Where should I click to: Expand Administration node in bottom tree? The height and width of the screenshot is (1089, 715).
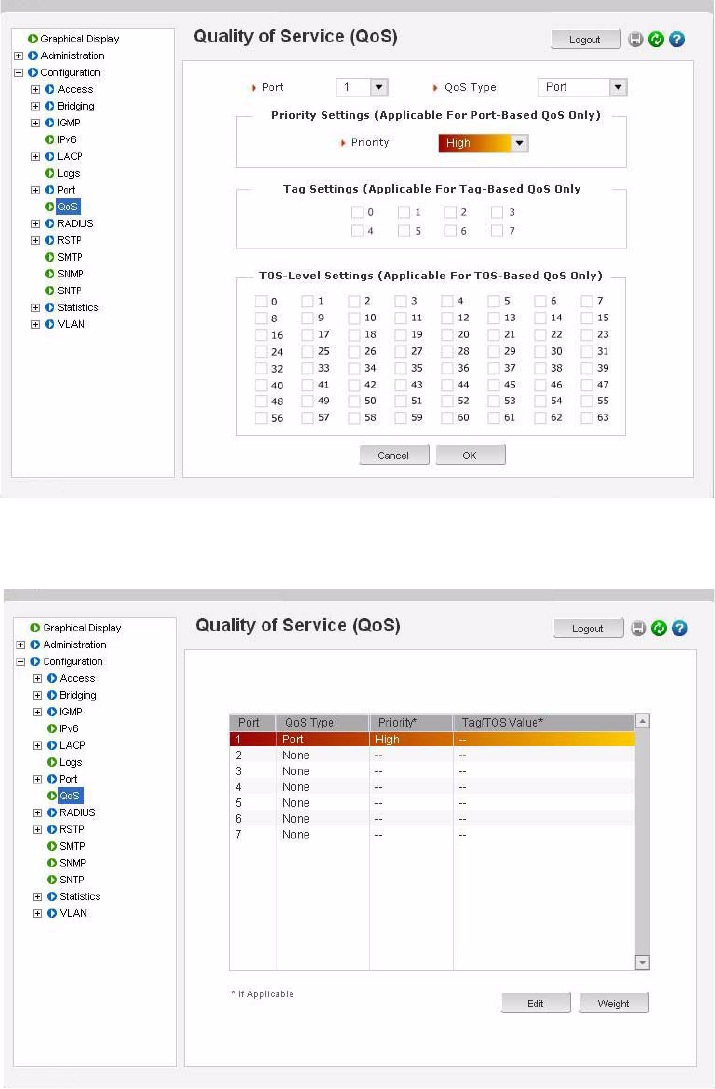point(21,645)
